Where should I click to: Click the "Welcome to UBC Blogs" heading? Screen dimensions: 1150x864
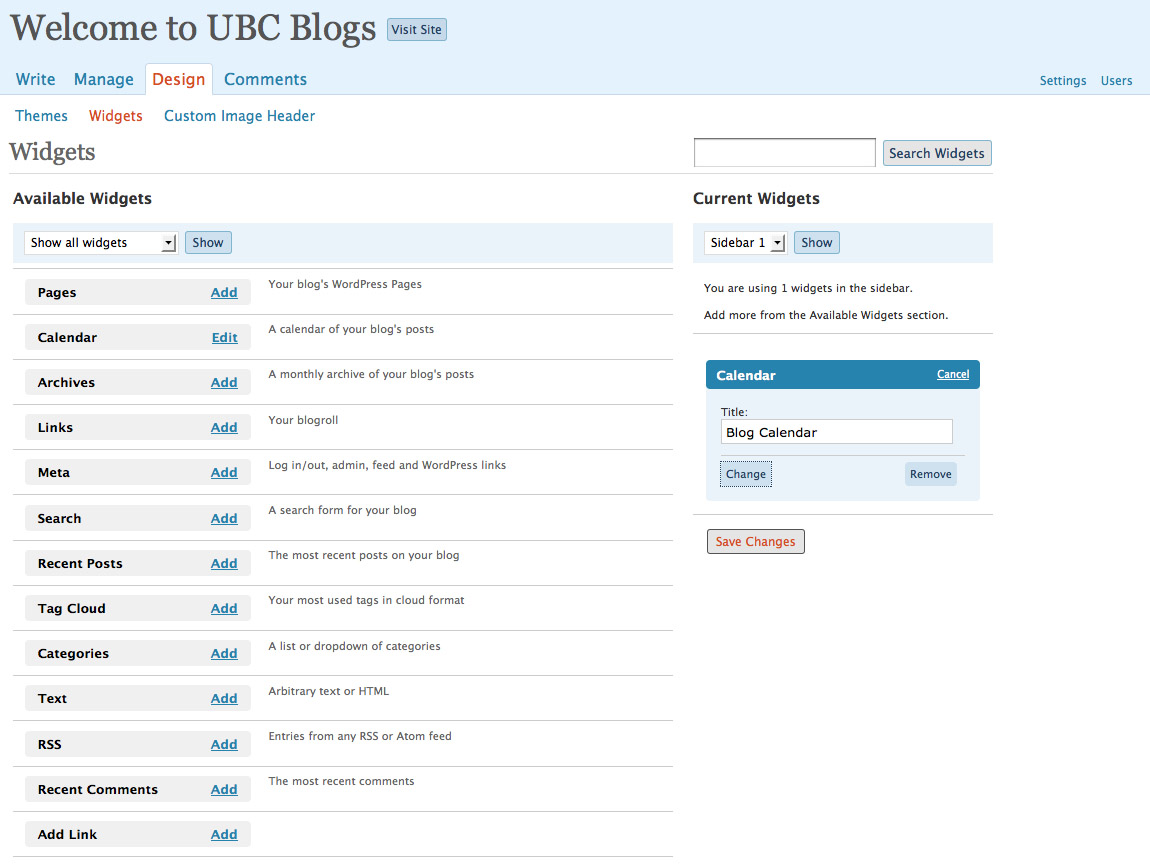pyautogui.click(x=193, y=28)
